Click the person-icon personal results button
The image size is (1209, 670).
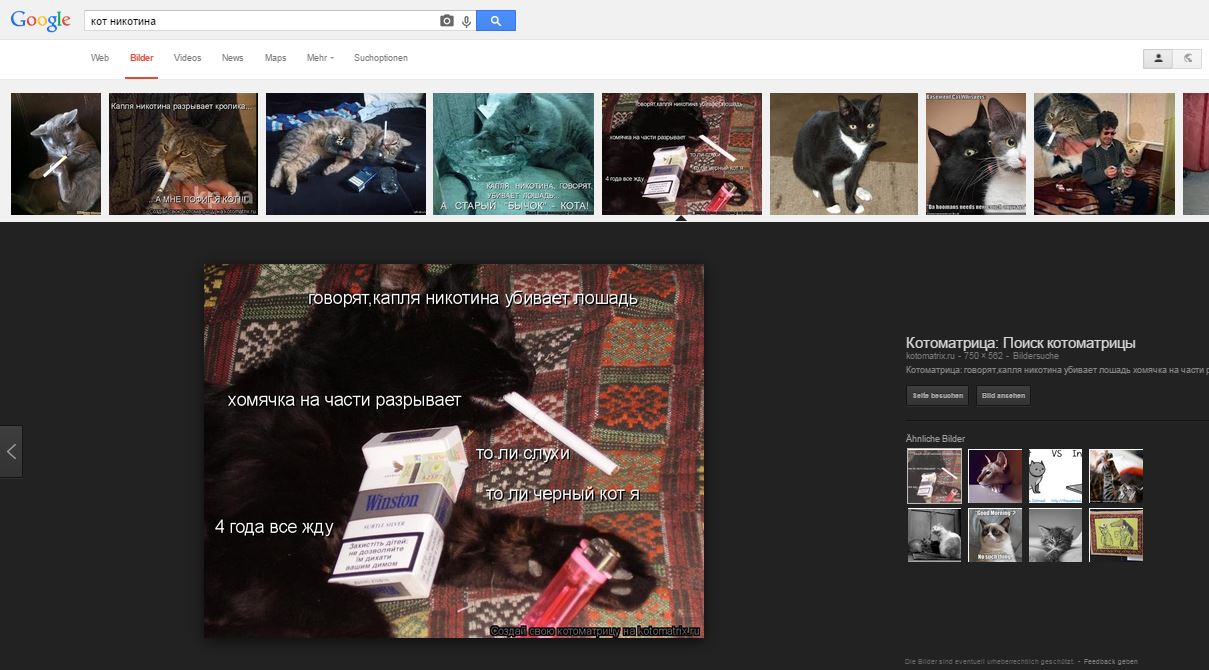pos(1158,58)
